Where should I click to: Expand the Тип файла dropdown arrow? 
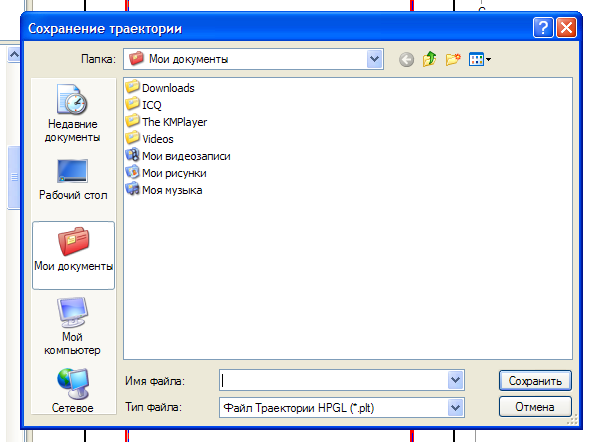[455, 408]
